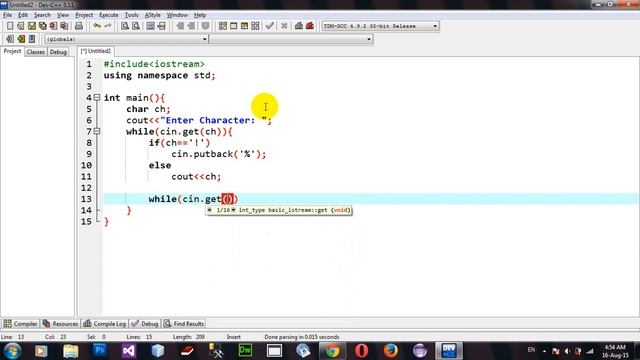Click the previous overload arrow in calltip
Viewport: 640px width, 360px height.
[x=209, y=210]
